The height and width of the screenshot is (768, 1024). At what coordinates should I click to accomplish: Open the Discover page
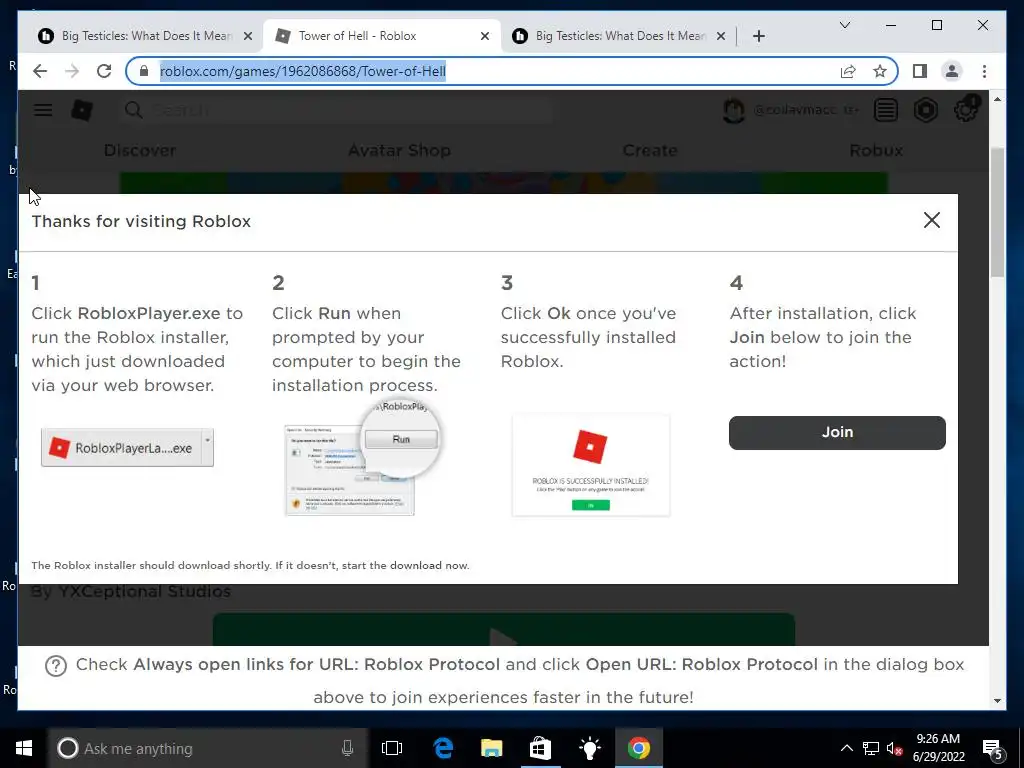[140, 150]
